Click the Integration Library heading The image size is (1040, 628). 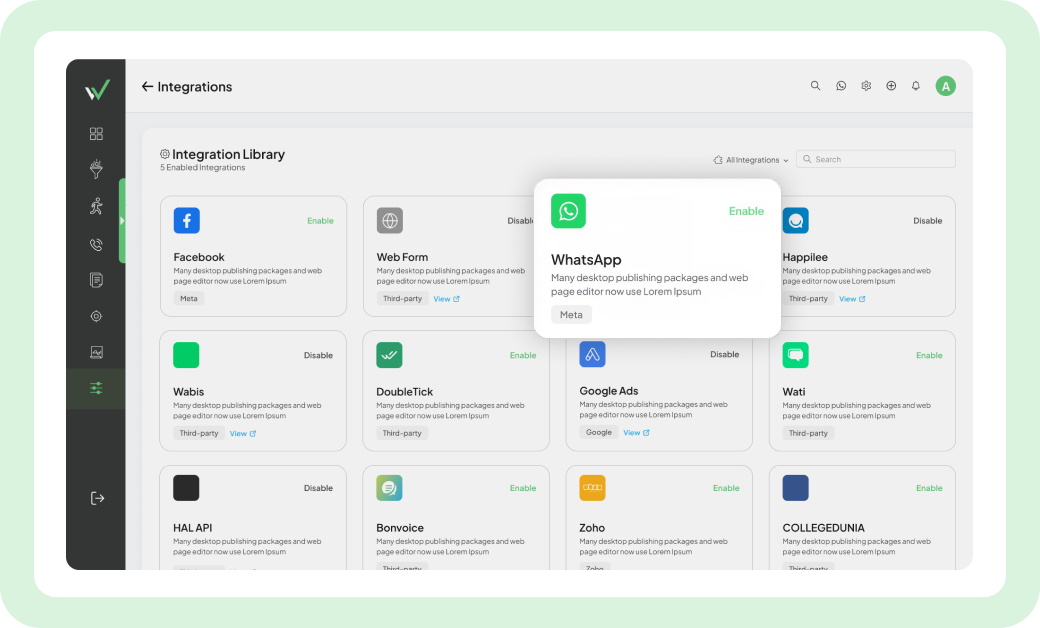coord(228,154)
